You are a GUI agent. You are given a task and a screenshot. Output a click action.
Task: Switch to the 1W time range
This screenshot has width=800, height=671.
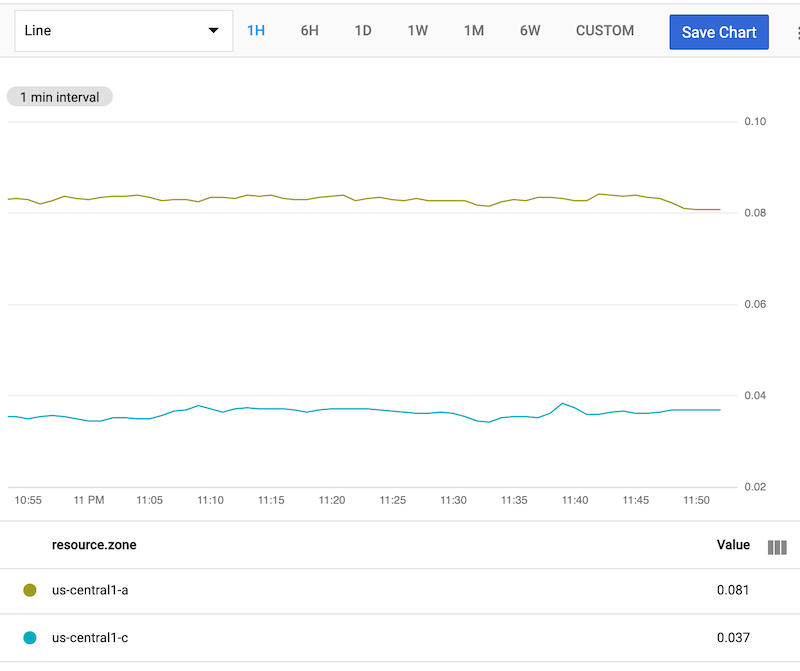417,30
